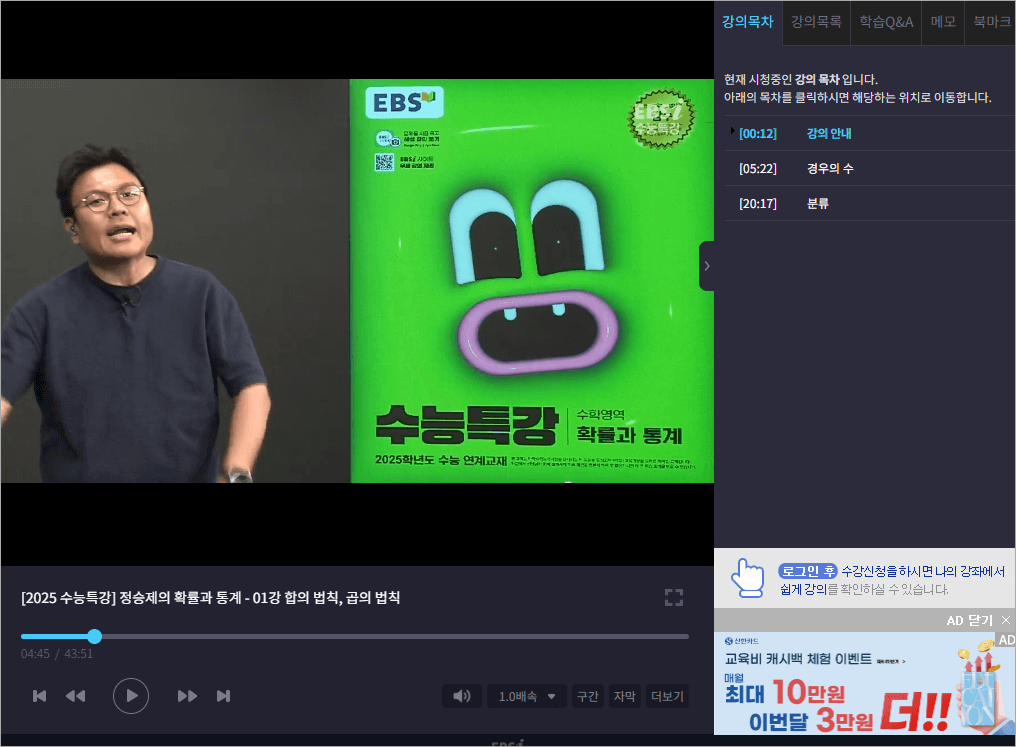Mute the volume speaker icon
The image size is (1016, 747).
(462, 696)
